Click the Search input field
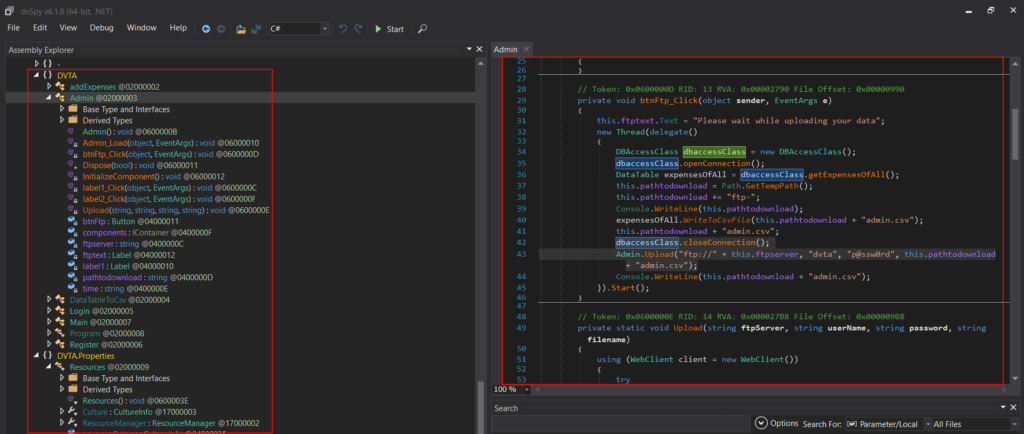Viewport: 1024px width, 434px height. click(x=620, y=424)
